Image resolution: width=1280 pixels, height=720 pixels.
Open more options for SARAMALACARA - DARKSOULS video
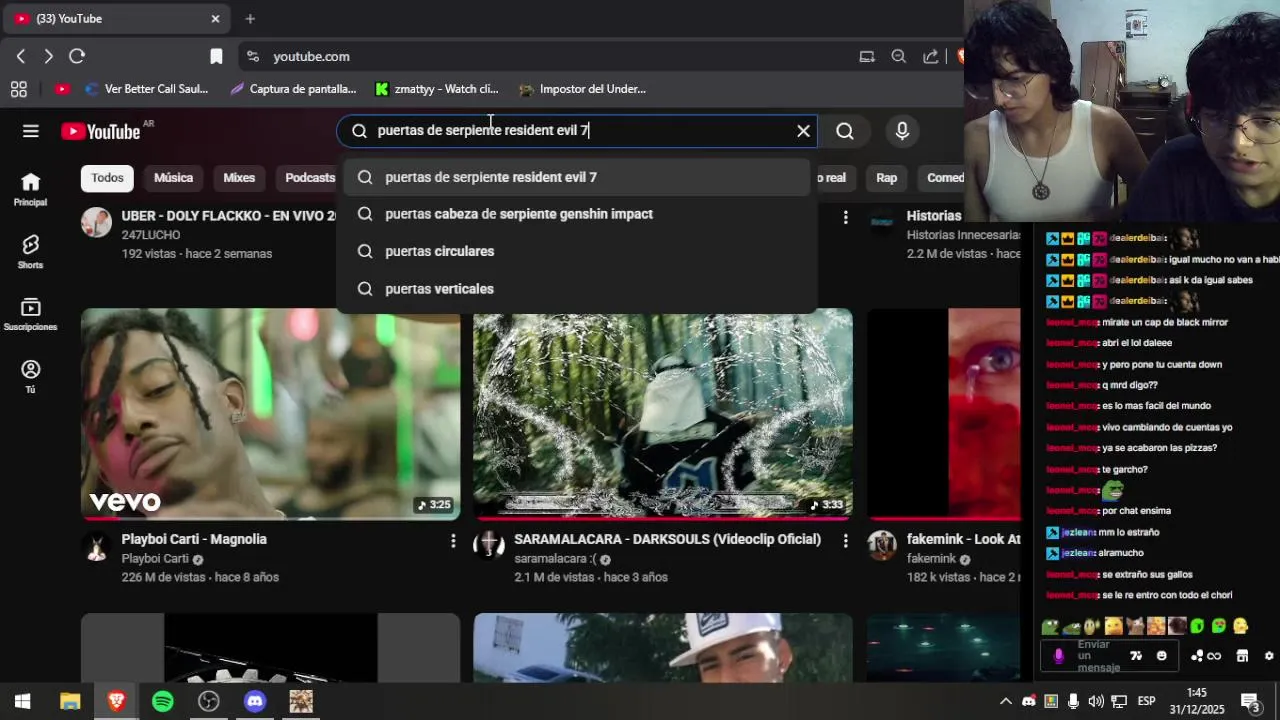click(x=846, y=541)
